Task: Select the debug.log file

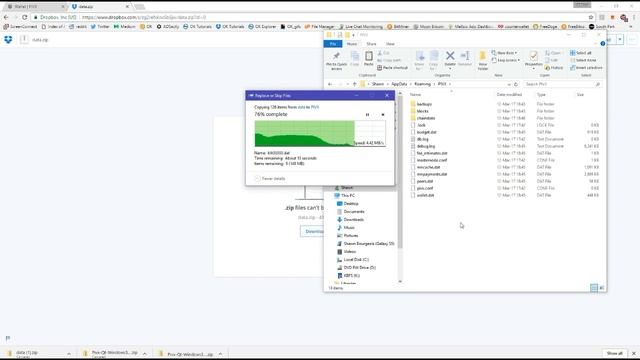Action: pos(426,146)
